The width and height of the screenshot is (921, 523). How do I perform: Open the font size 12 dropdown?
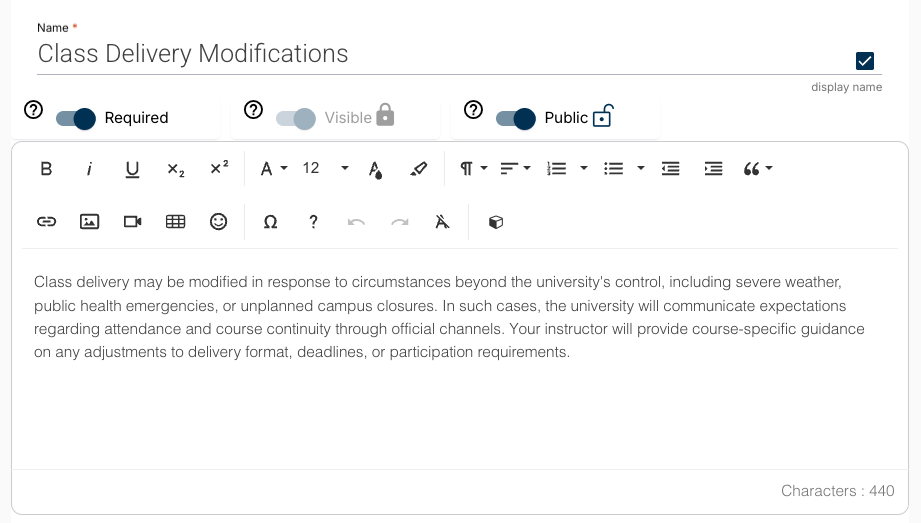(x=326, y=168)
